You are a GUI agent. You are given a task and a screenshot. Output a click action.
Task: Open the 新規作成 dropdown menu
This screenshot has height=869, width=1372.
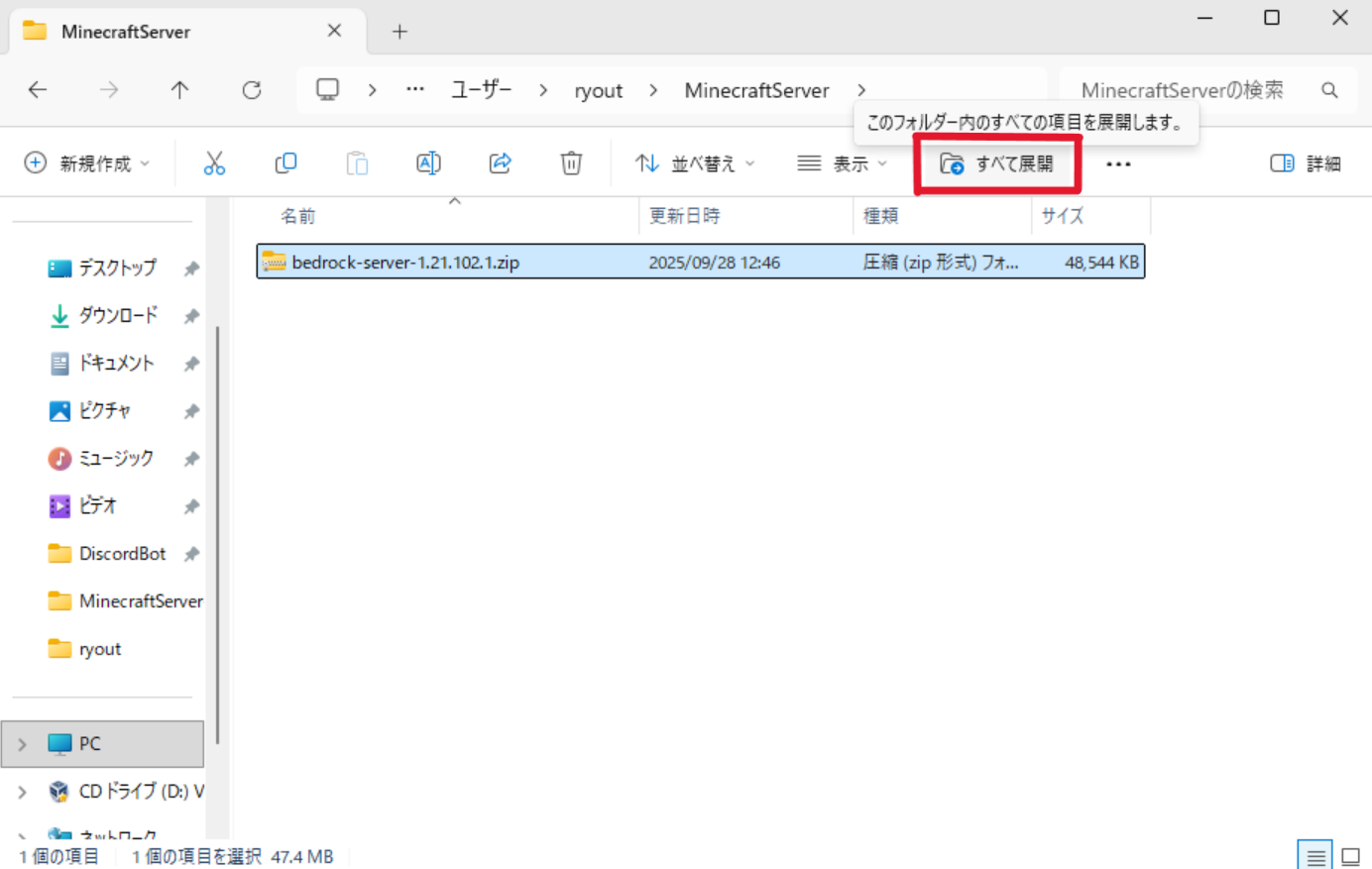[x=87, y=163]
